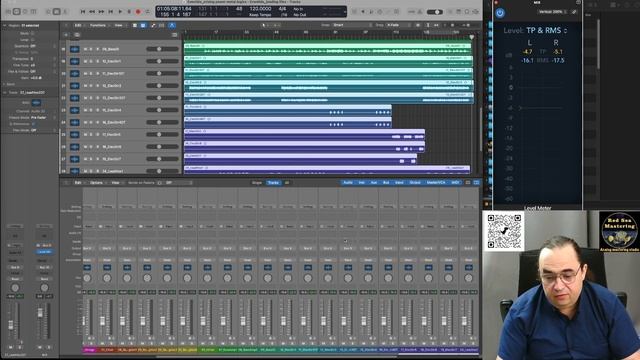Click the ElecGtr1 track's waveform icon

pyautogui.click(x=74, y=61)
